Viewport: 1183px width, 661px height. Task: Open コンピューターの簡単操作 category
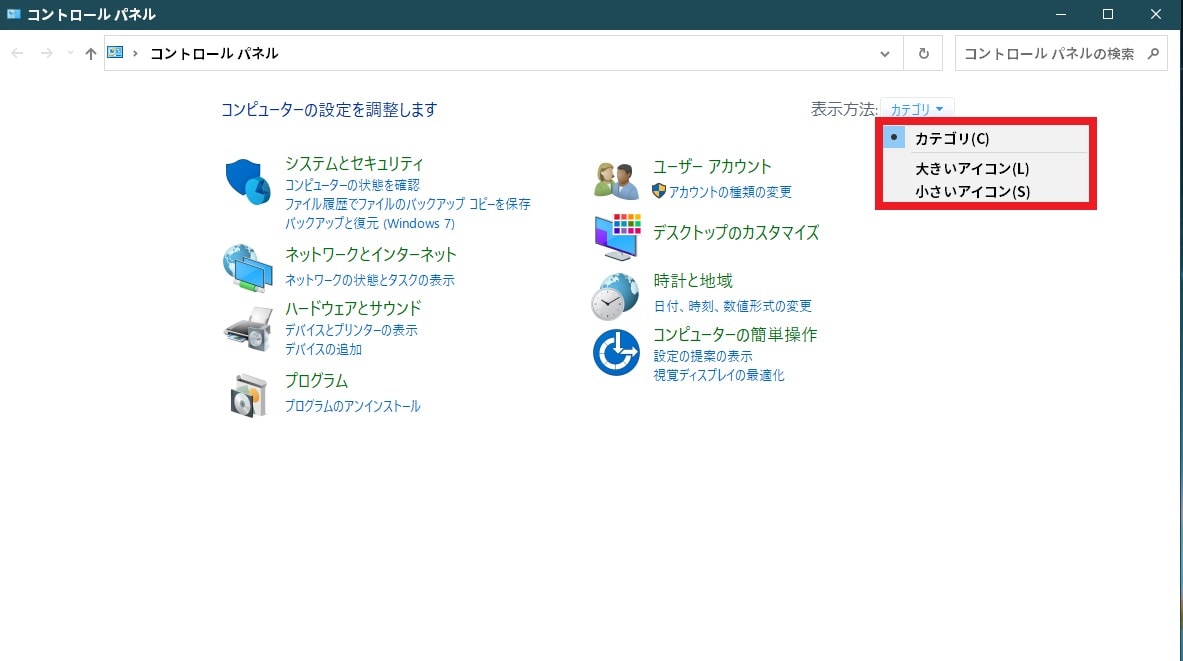pyautogui.click(x=735, y=335)
